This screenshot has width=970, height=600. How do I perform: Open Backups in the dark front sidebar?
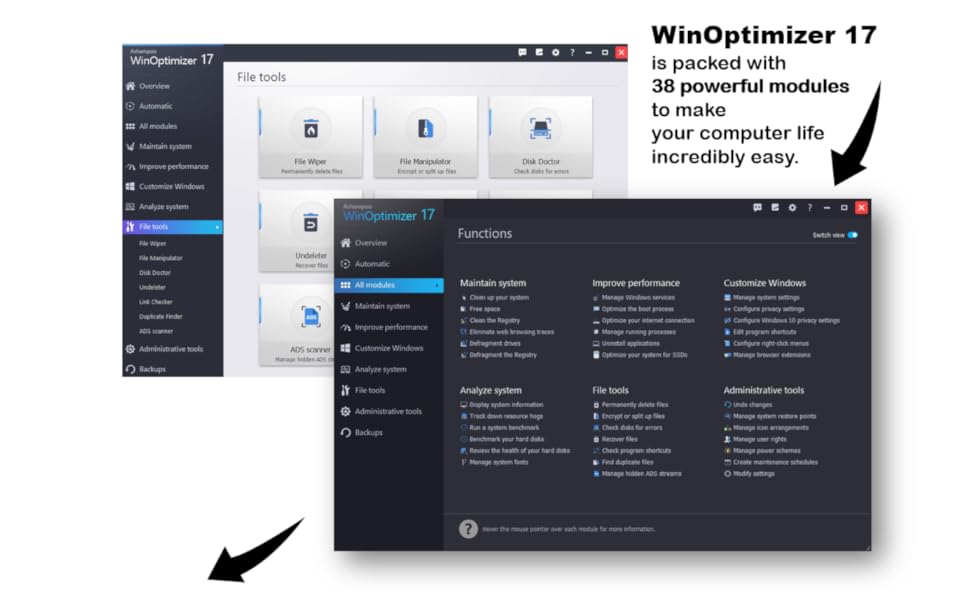pos(368,432)
